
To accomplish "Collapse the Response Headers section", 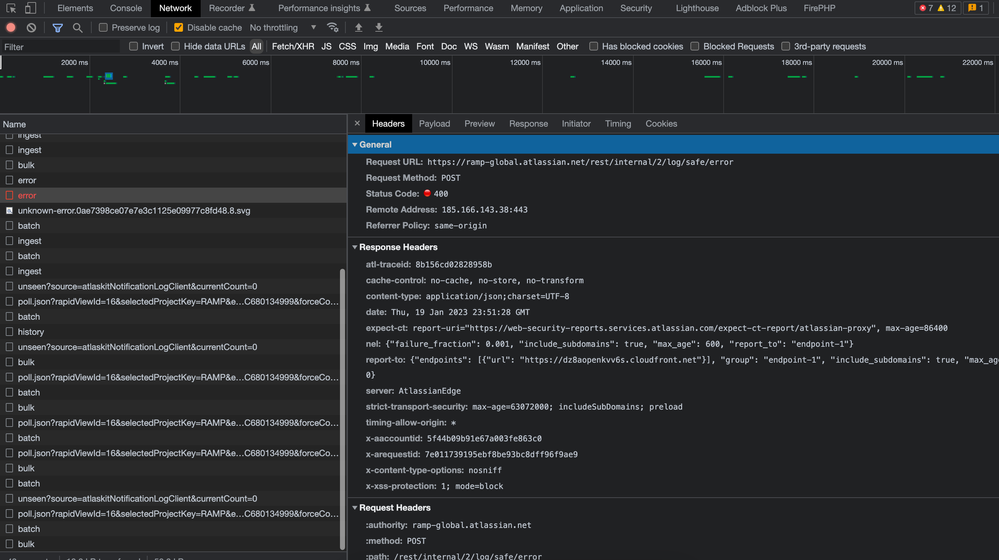I will click(355, 247).
